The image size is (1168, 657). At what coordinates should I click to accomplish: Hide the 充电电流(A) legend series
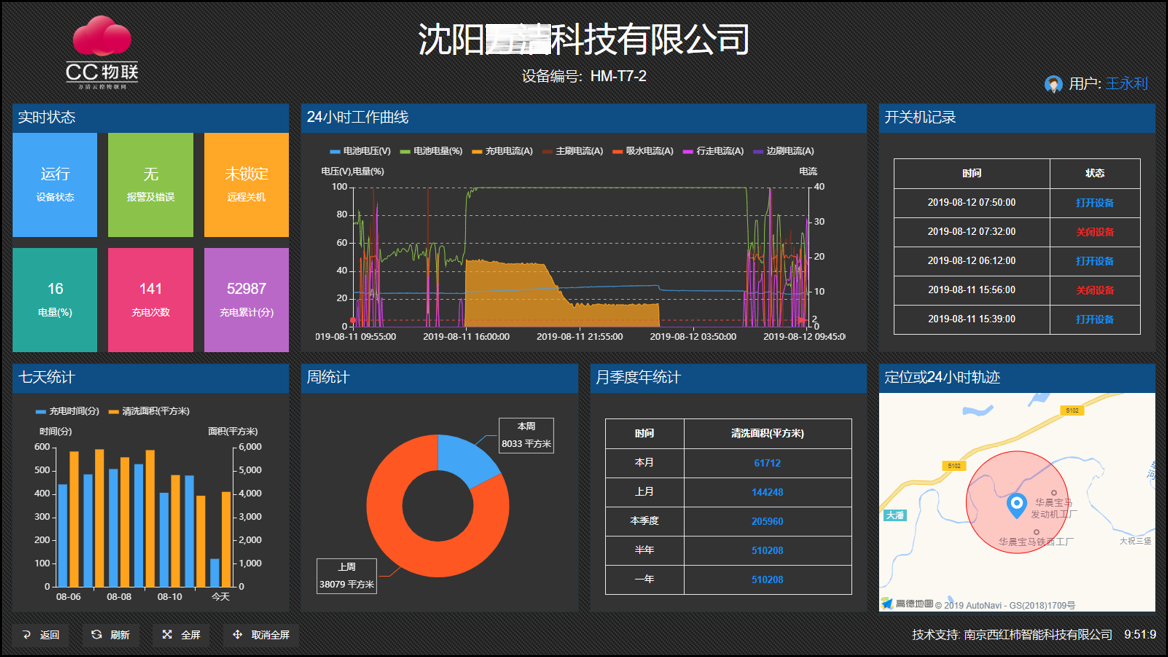pyautogui.click(x=502, y=151)
